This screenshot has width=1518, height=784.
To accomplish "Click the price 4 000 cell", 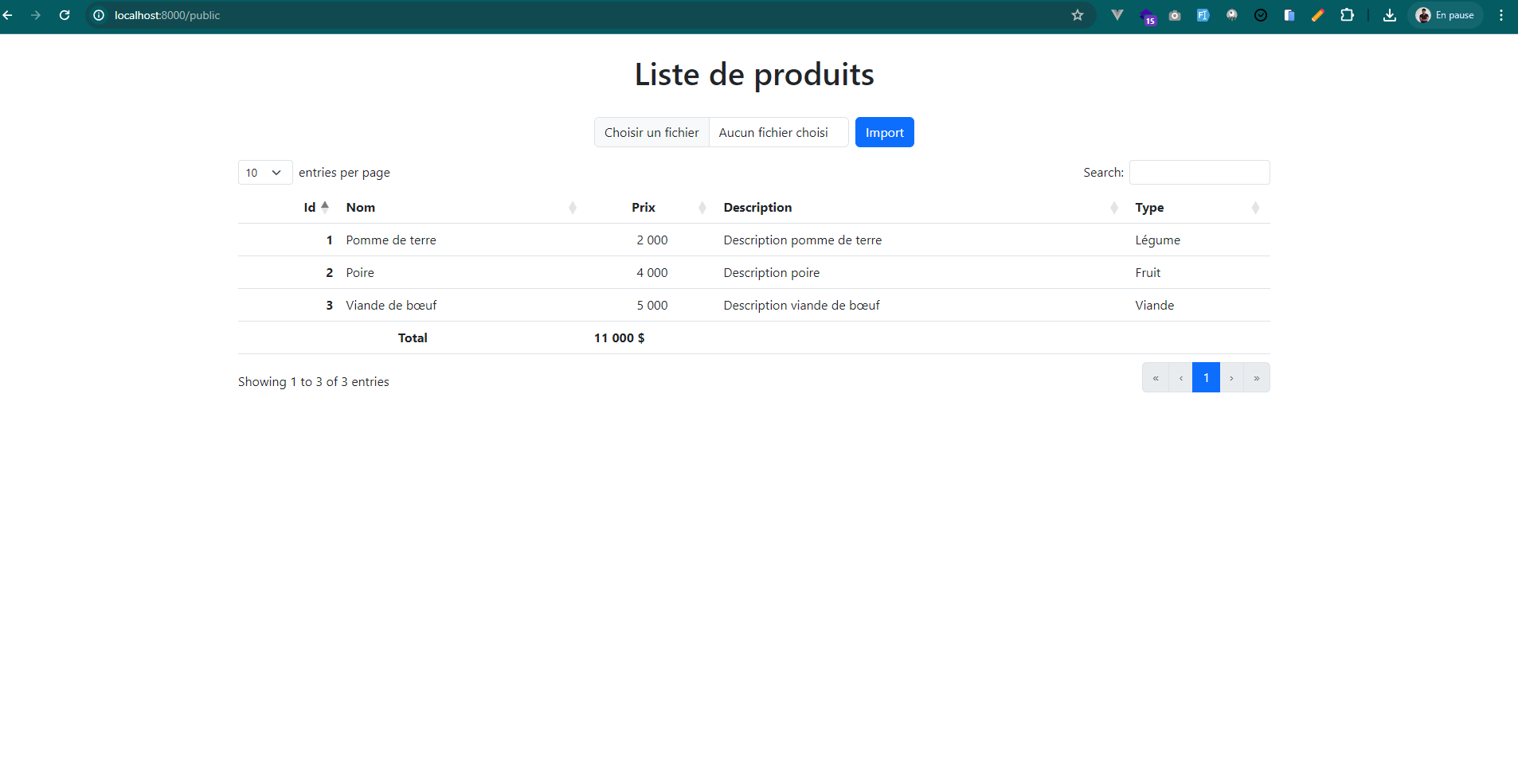I will (652, 273).
